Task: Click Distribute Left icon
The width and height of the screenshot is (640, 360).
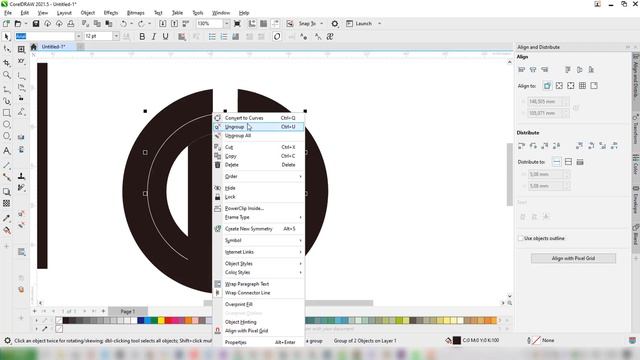Action: pyautogui.click(x=521, y=146)
